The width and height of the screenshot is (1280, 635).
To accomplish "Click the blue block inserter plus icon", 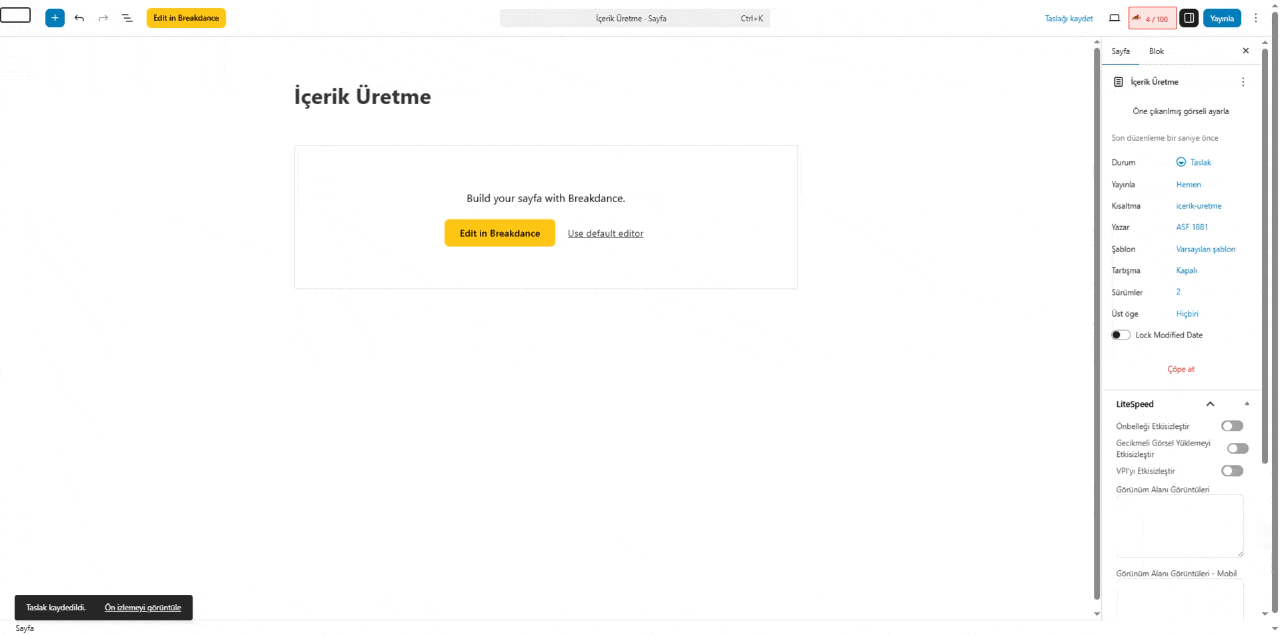I will (55, 18).
